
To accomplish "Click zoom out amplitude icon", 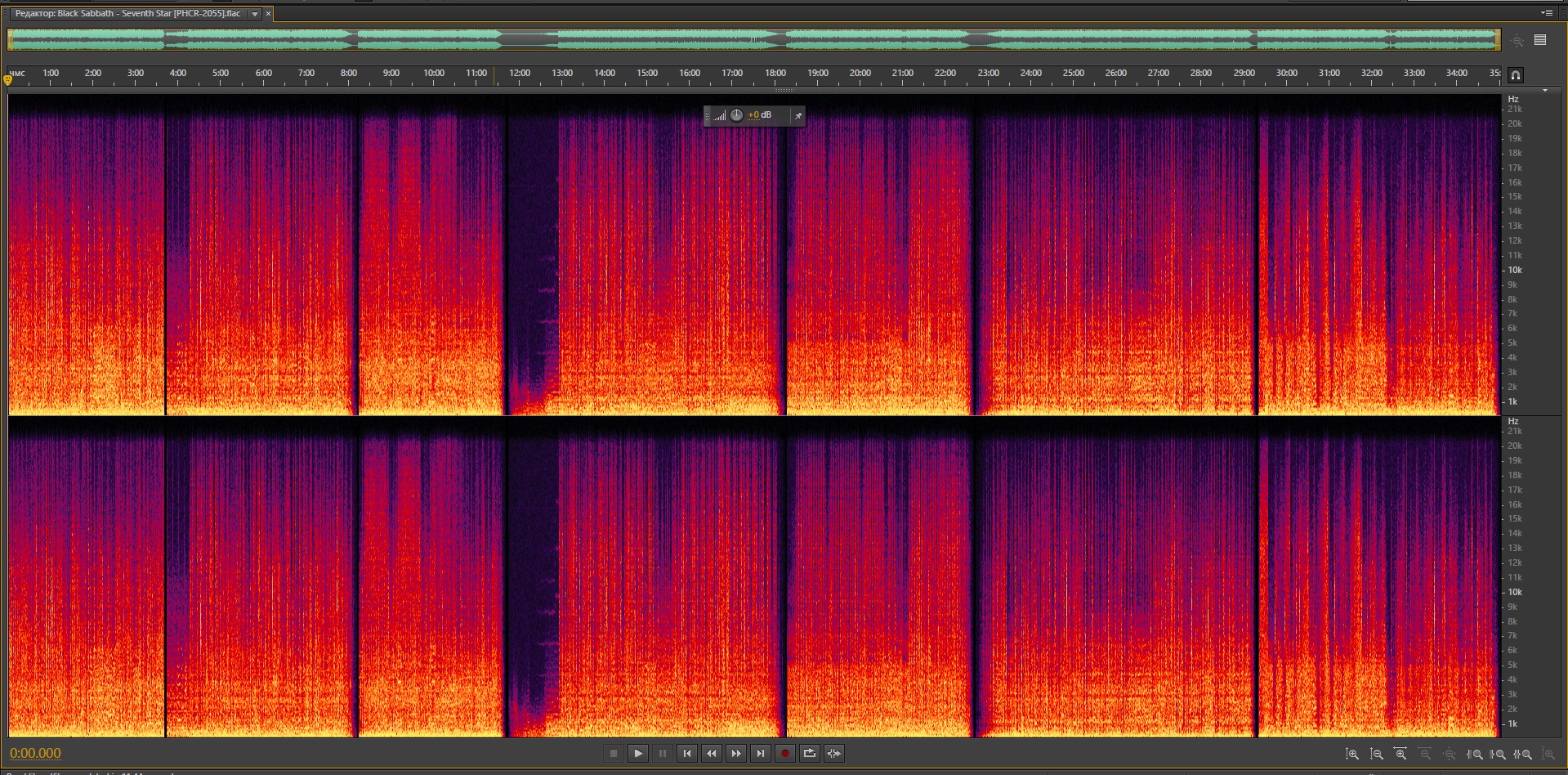I will tap(1377, 755).
